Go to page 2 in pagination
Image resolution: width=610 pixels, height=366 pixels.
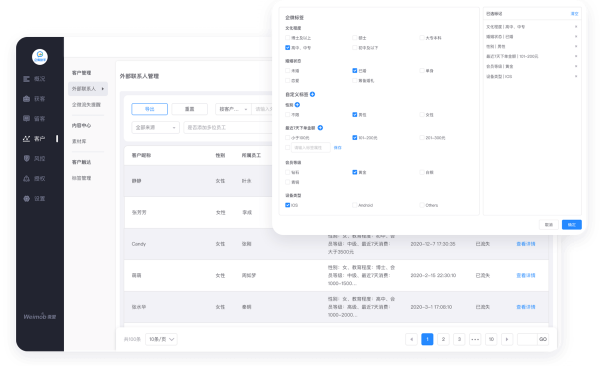click(443, 339)
